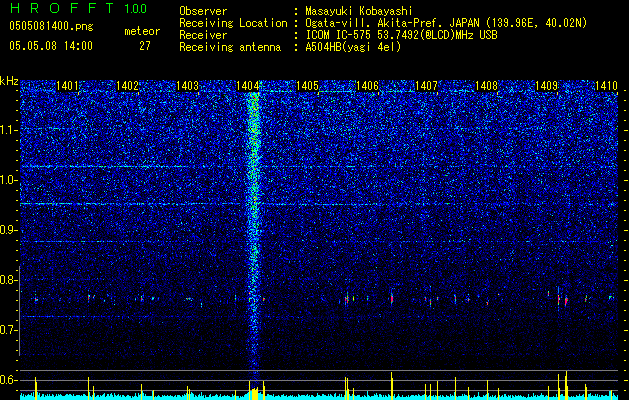Viewport: 629px width, 400px height.
Task: Select the ICOM IC-575 receiver description
Action: (401, 35)
